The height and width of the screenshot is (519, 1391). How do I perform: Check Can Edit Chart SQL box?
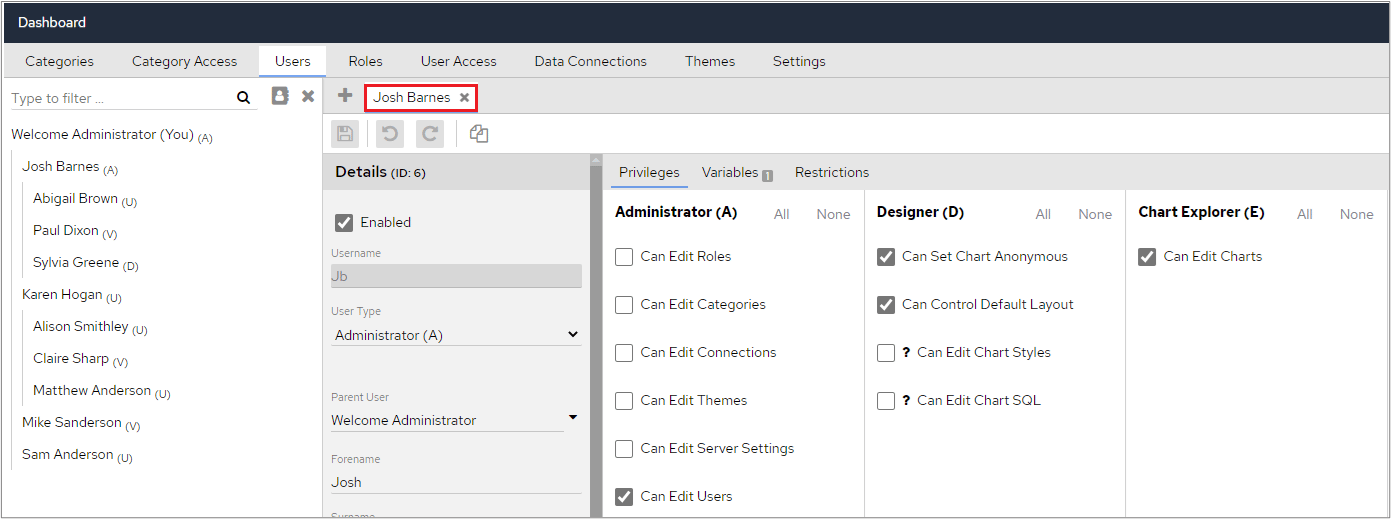886,401
